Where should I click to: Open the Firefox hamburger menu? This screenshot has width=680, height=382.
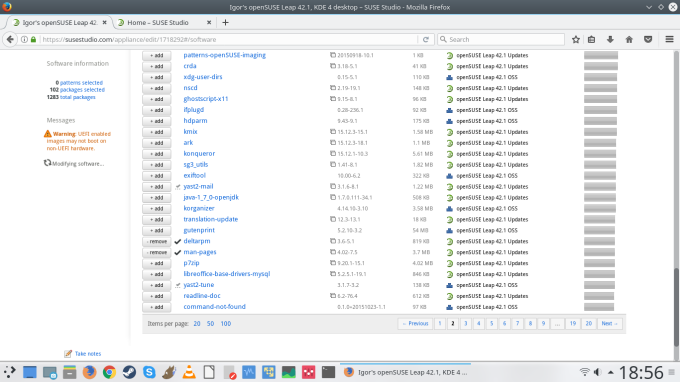[x=669, y=39]
